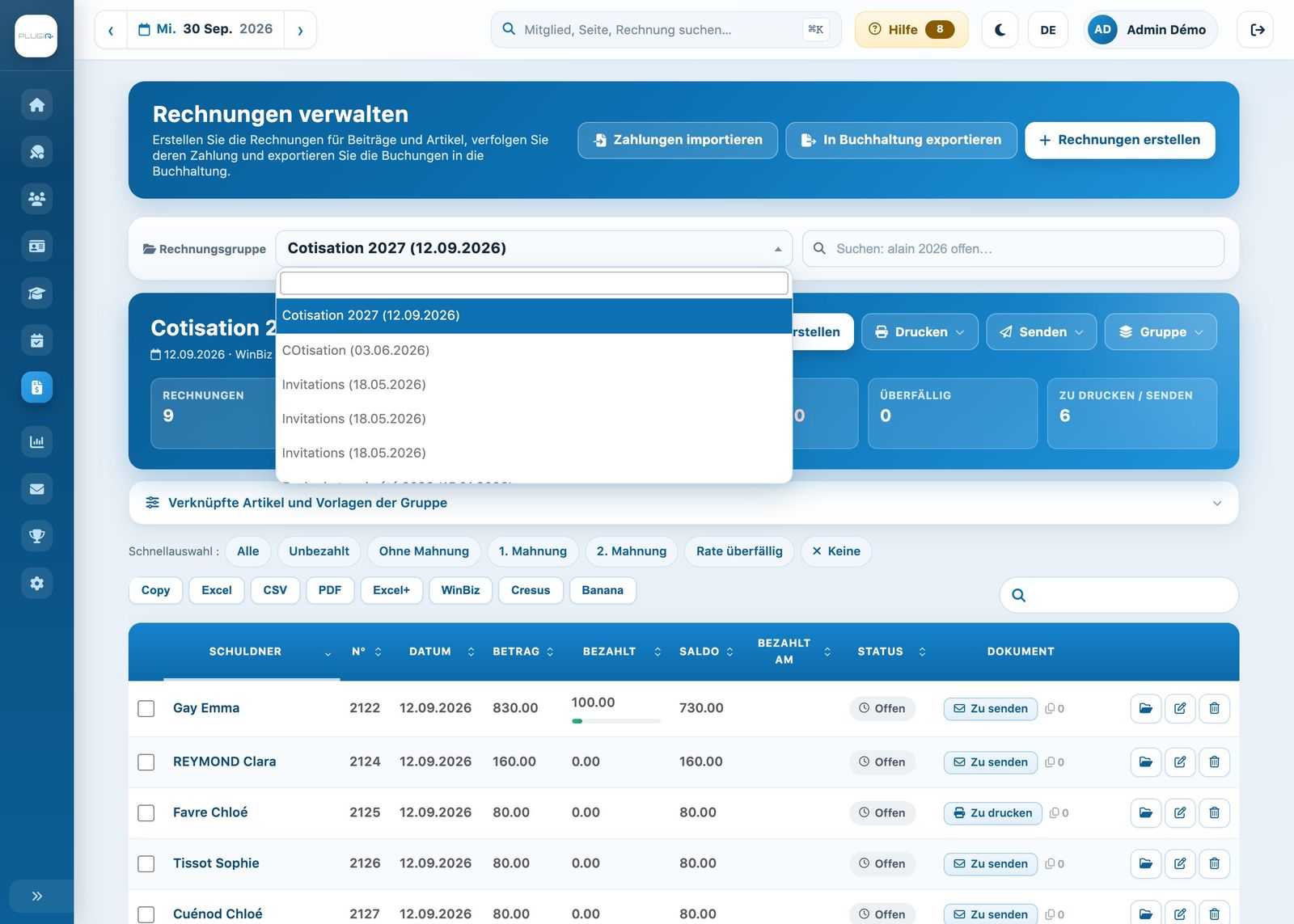Click Gay Emma's payment progress bar
This screenshot has width=1294, height=924.
615,721
